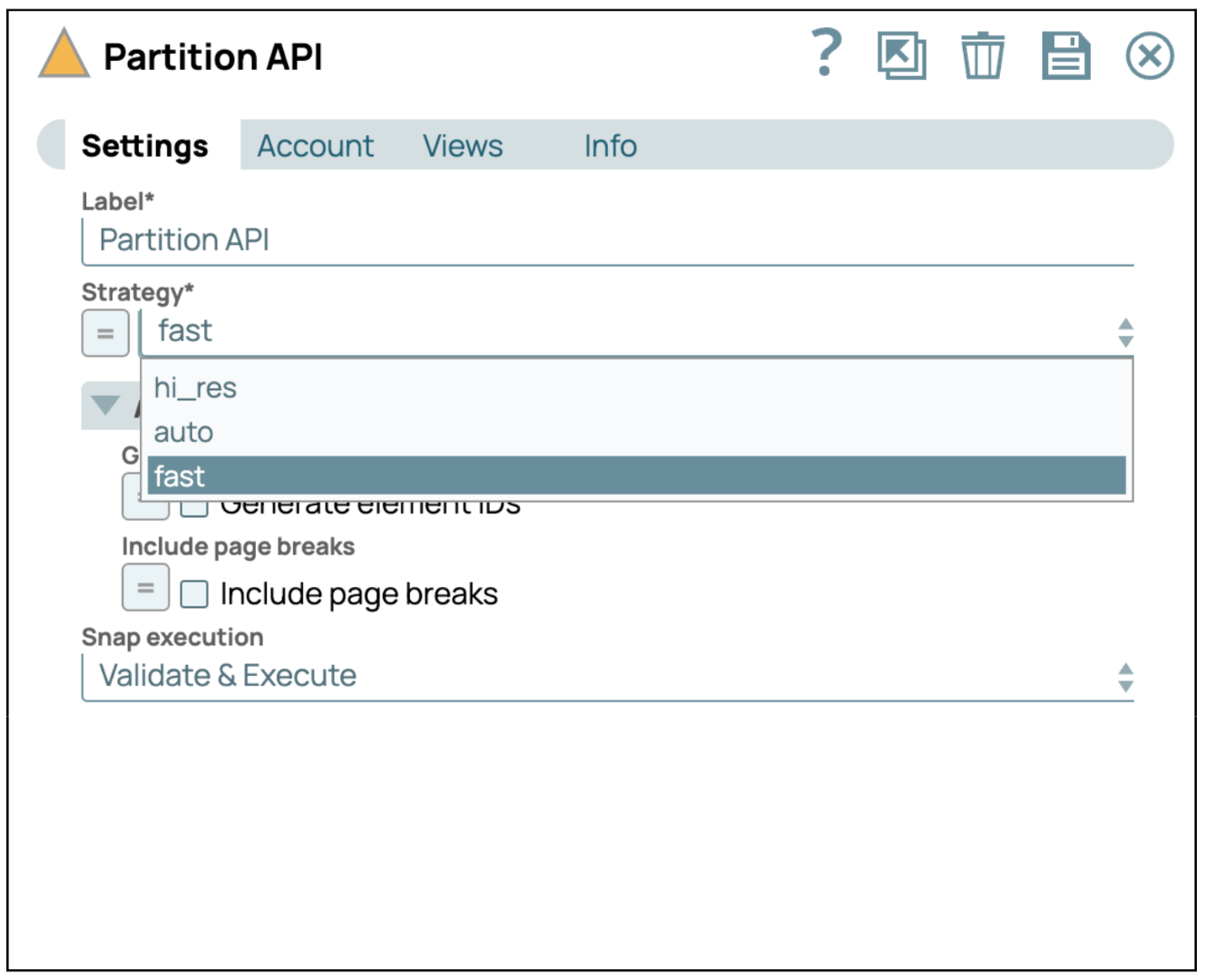The height and width of the screenshot is (980, 1205).
Task: Save settings with floppy disk icon
Action: coord(1065,56)
